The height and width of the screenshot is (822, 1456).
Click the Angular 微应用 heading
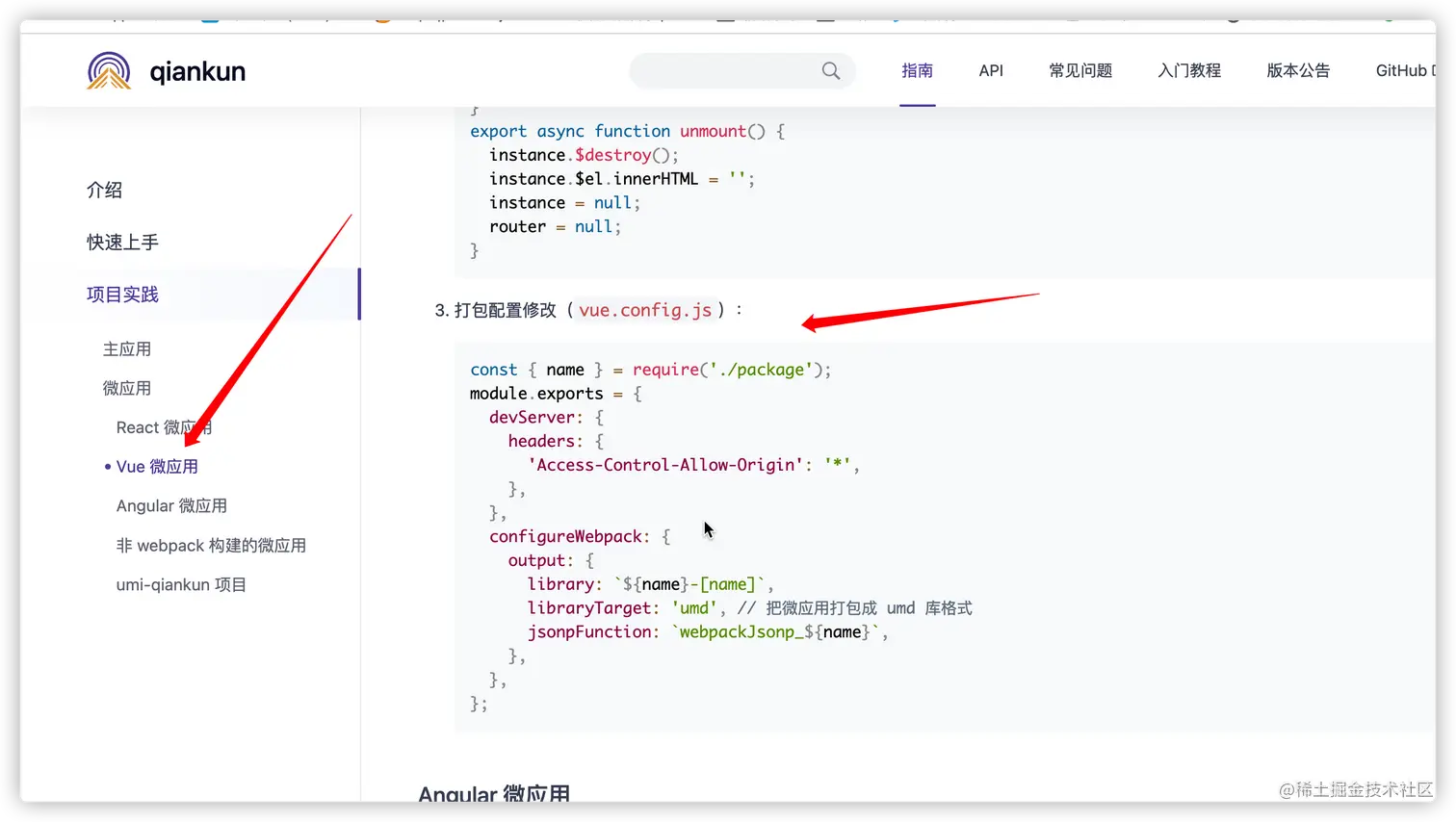click(x=494, y=794)
